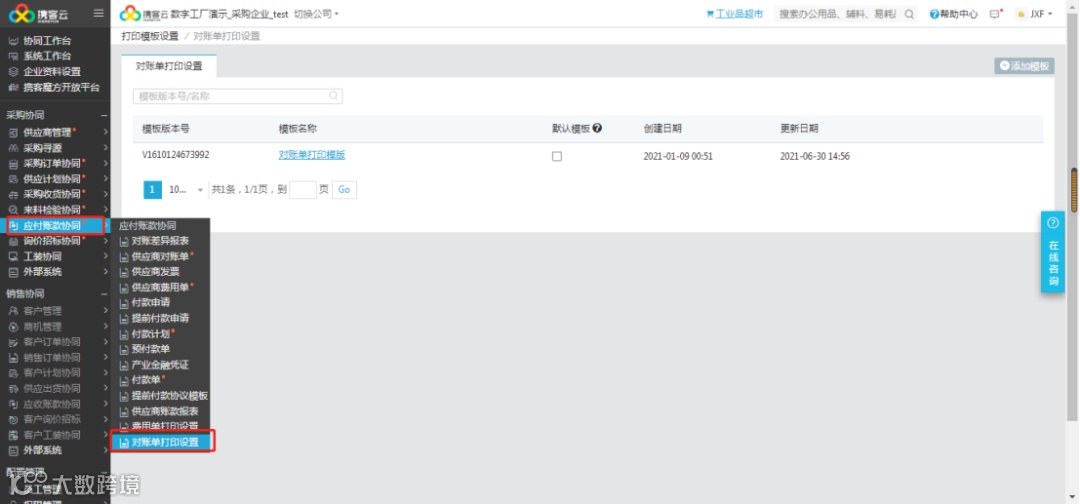This screenshot has height=504, width=1080.
Task: Click update date 2021-06-30 14:56
Action: click(x=815, y=156)
